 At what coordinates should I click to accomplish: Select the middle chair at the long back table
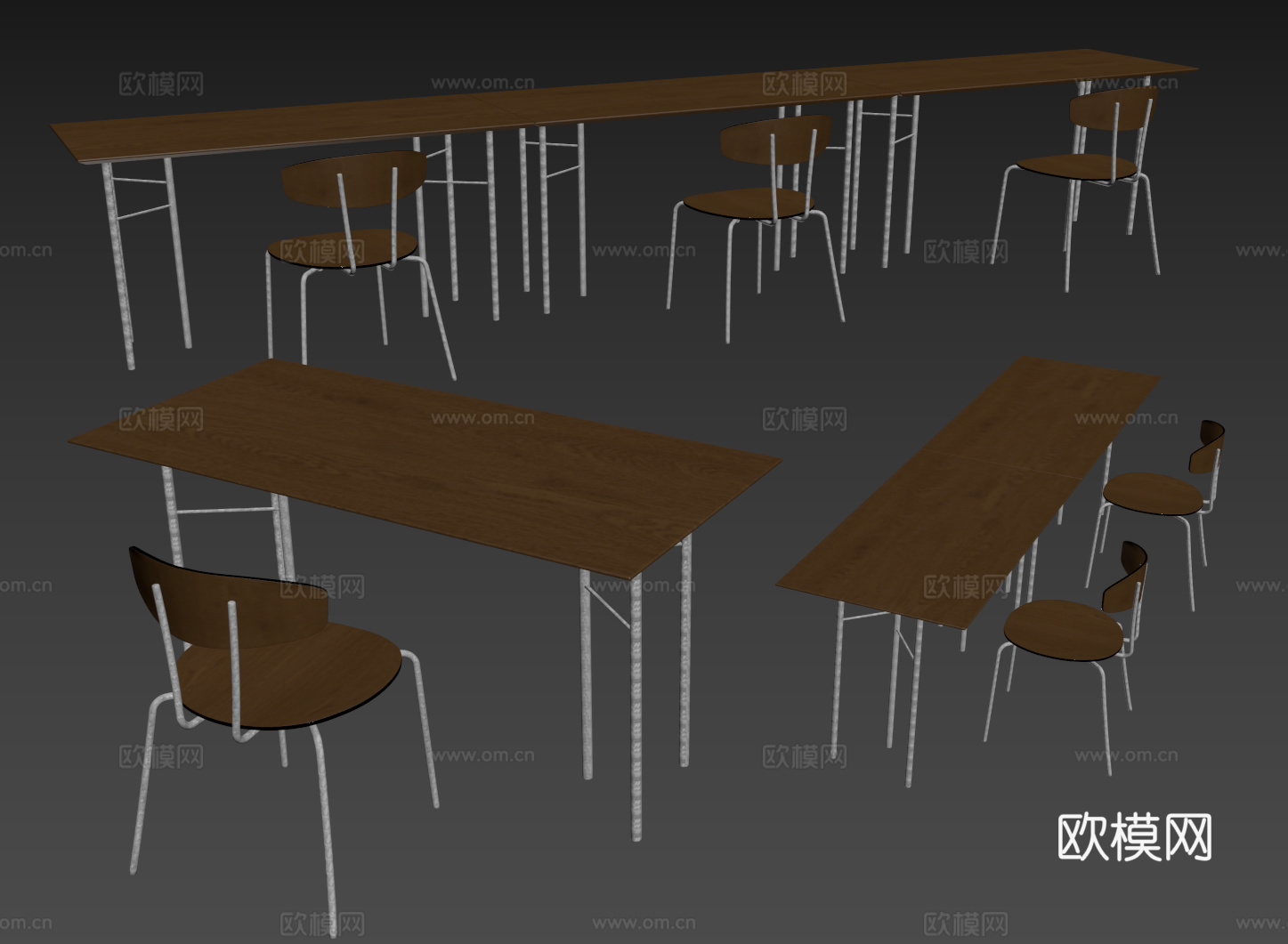[756, 229]
